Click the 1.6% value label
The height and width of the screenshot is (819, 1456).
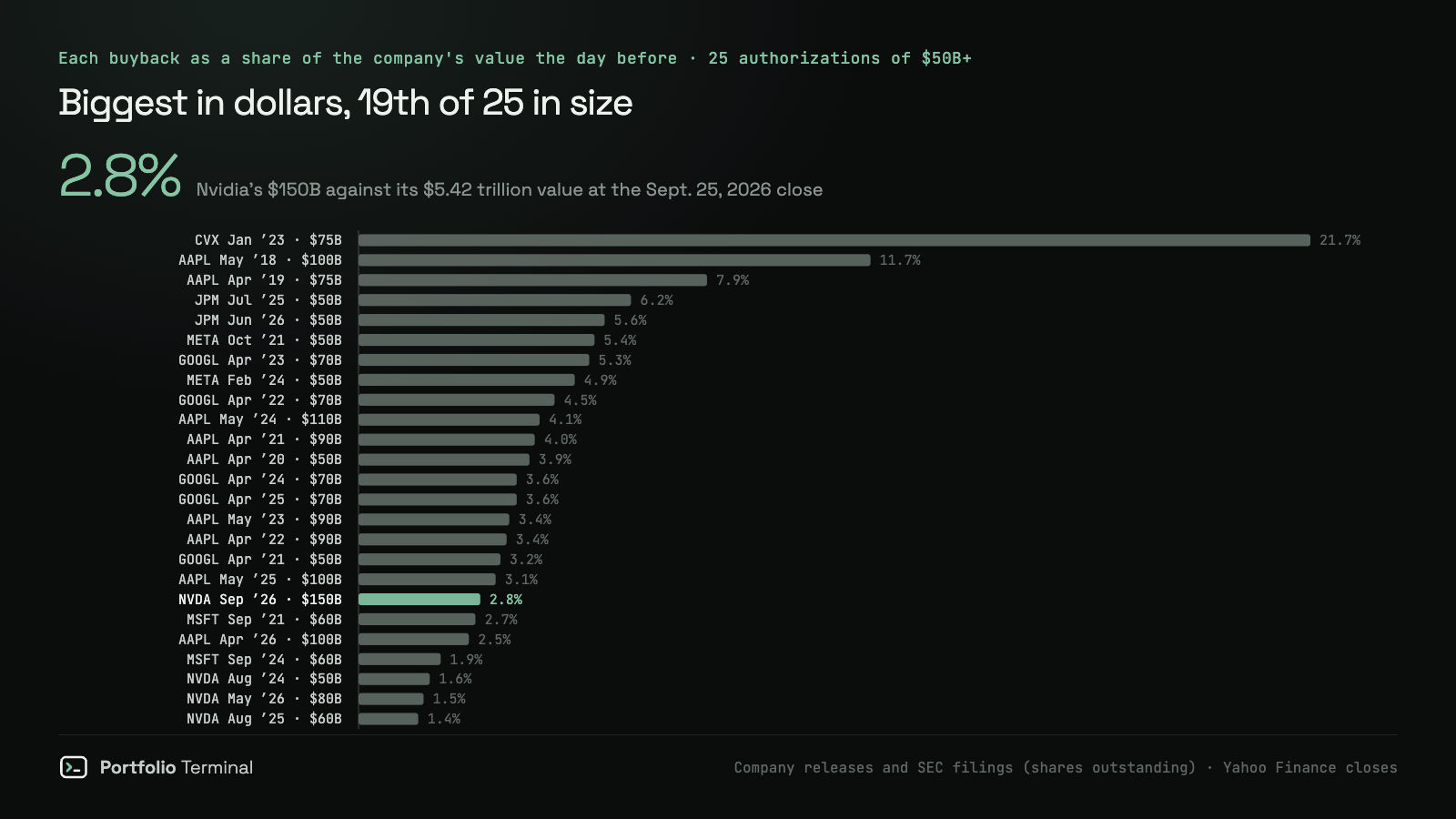coord(455,679)
